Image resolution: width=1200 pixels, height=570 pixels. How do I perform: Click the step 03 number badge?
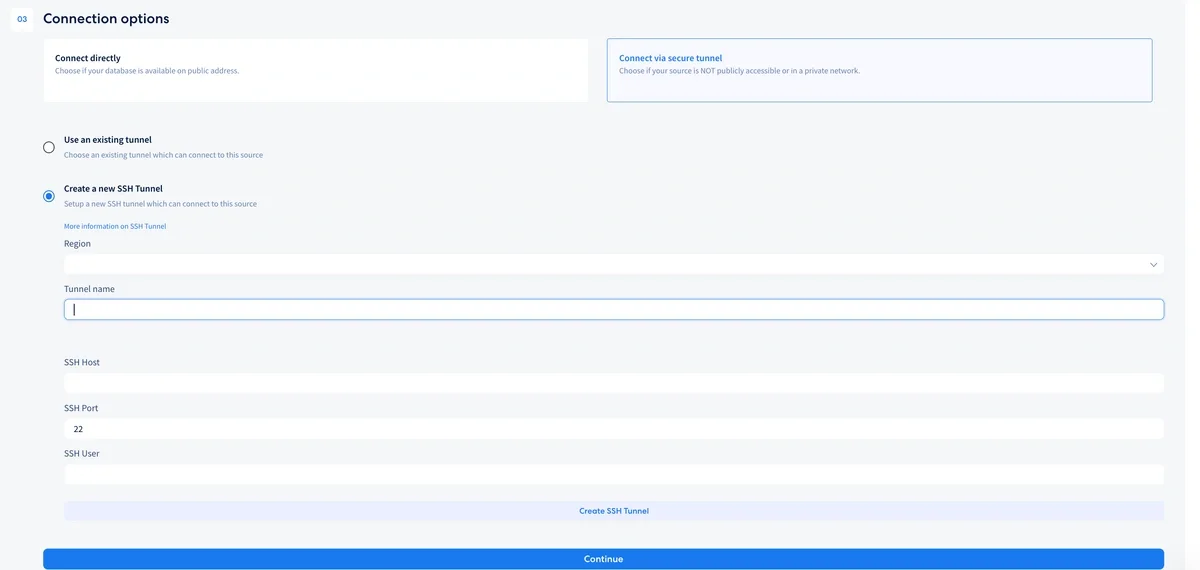(x=22, y=19)
